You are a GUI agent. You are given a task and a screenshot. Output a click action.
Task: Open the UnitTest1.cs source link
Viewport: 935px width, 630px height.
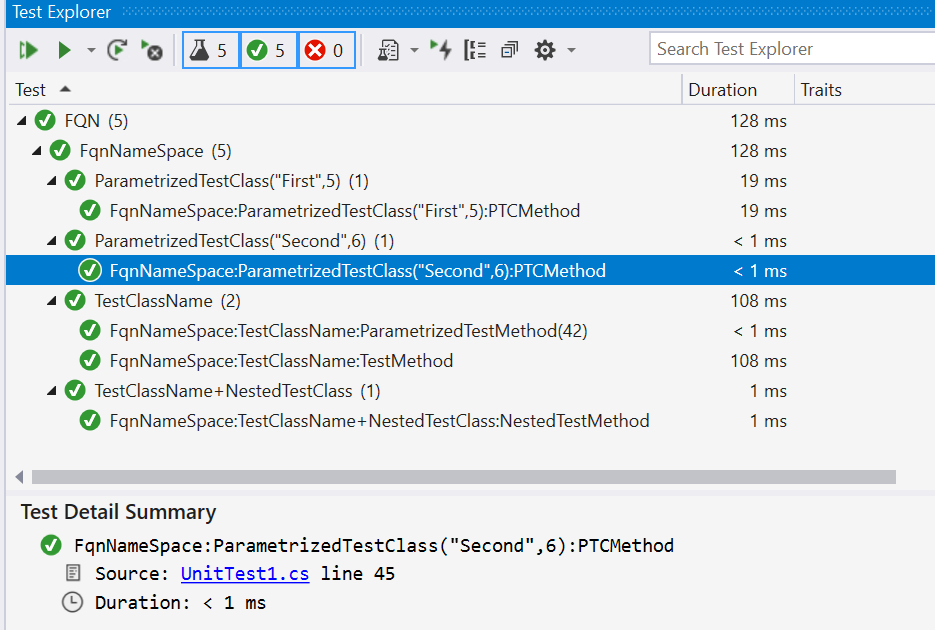[244, 573]
